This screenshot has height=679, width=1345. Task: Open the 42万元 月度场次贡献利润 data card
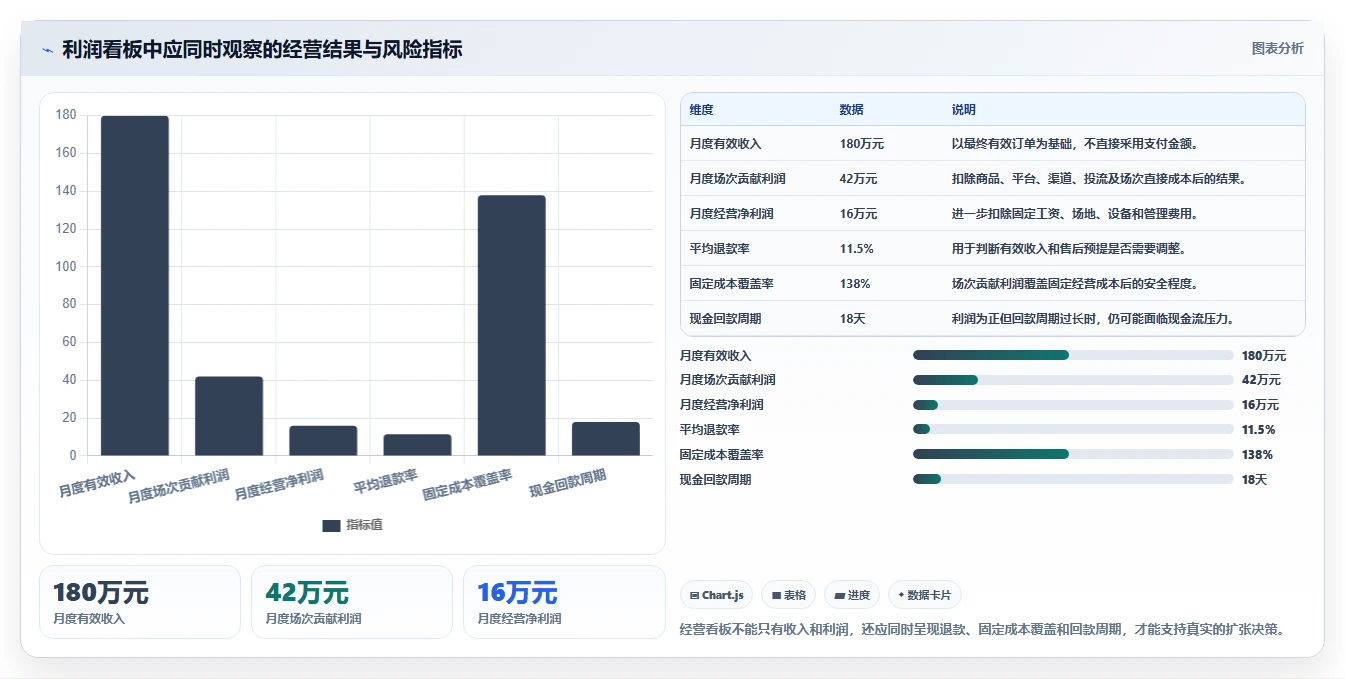point(352,602)
